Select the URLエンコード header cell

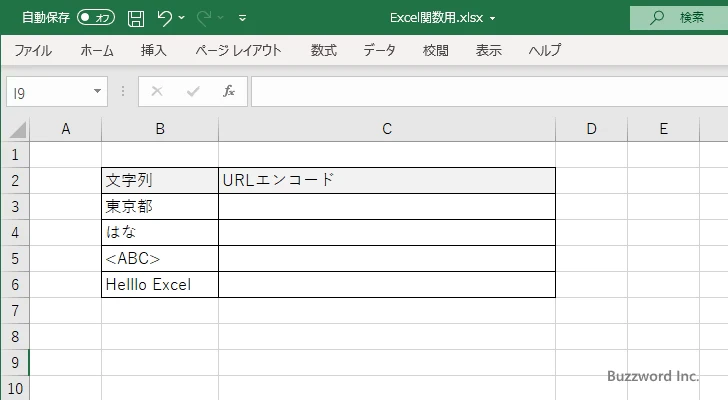tap(387, 181)
